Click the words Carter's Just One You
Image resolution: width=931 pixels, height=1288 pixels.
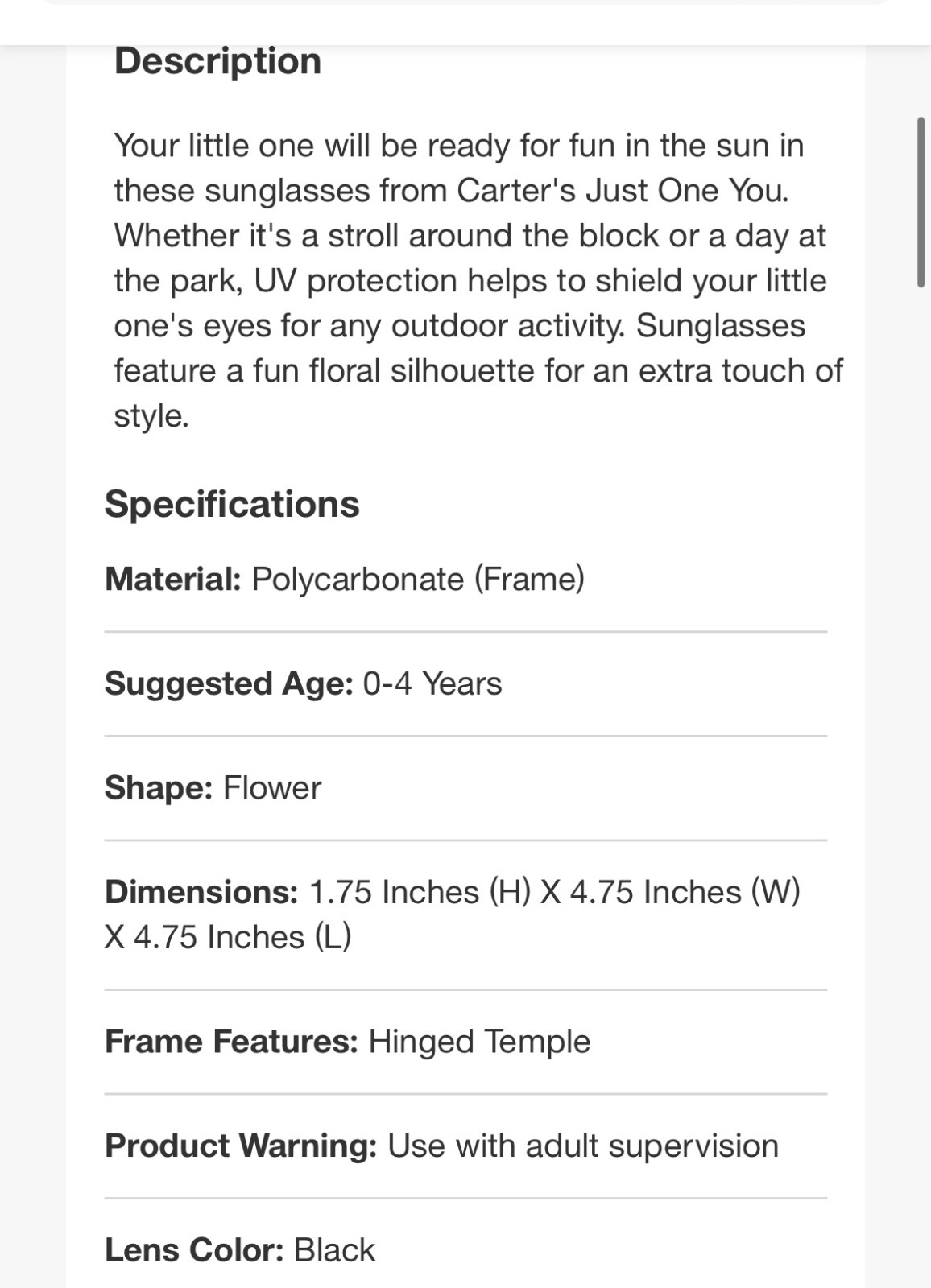click(x=623, y=191)
